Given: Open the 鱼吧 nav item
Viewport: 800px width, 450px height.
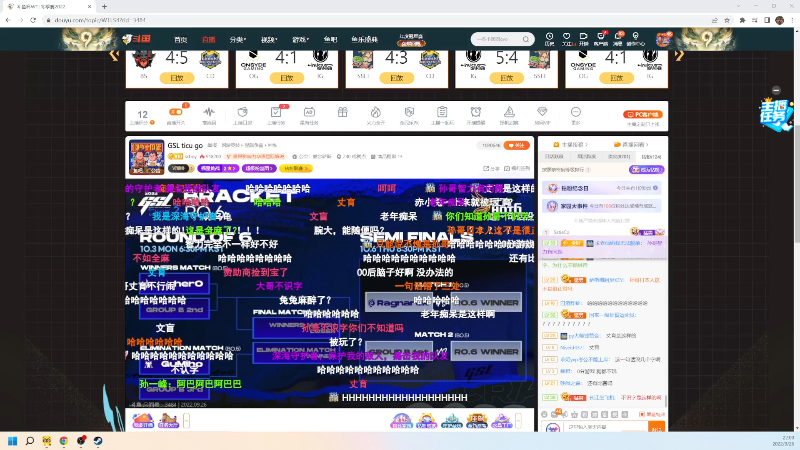Looking at the screenshot, I should pyautogui.click(x=330, y=39).
